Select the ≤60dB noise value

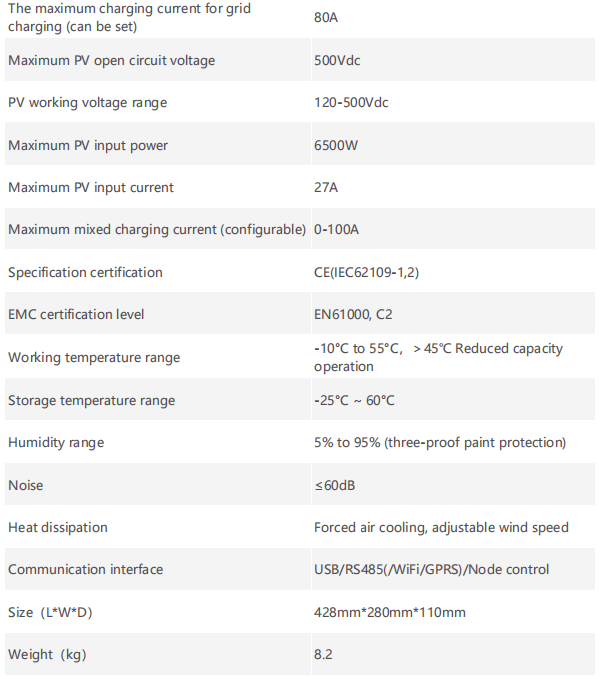(335, 486)
